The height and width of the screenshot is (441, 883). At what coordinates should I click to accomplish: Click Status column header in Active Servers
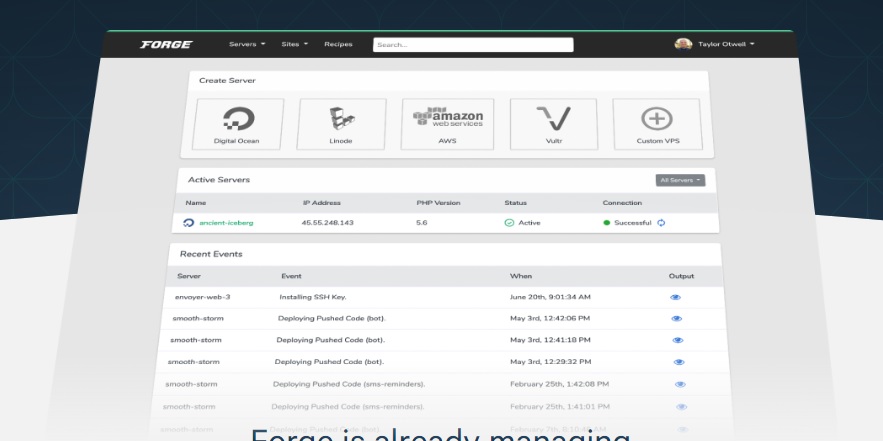515,203
